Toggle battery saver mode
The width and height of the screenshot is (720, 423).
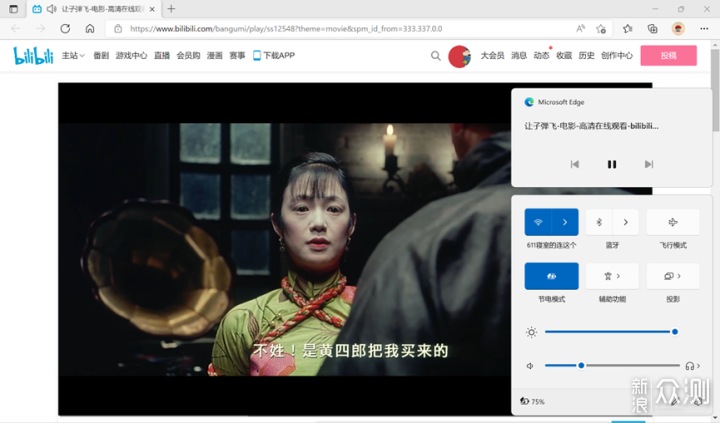(551, 276)
